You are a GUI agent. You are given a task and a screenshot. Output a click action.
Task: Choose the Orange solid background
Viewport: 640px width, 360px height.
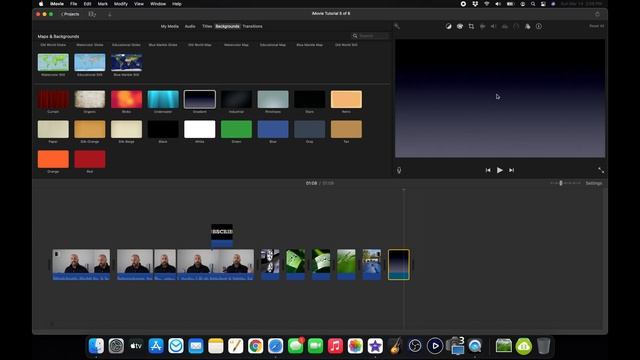(53, 159)
